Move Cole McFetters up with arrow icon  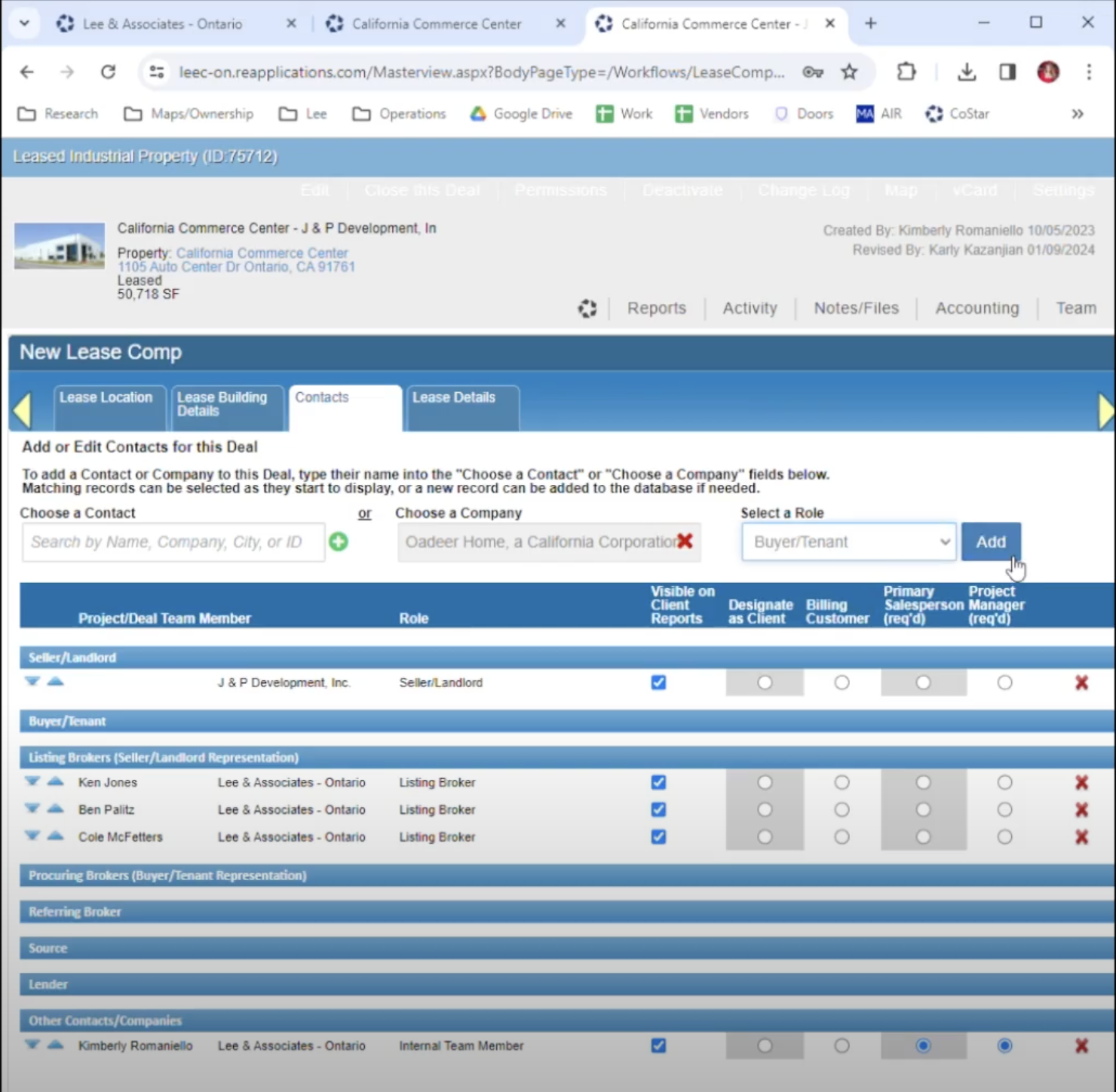(55, 836)
